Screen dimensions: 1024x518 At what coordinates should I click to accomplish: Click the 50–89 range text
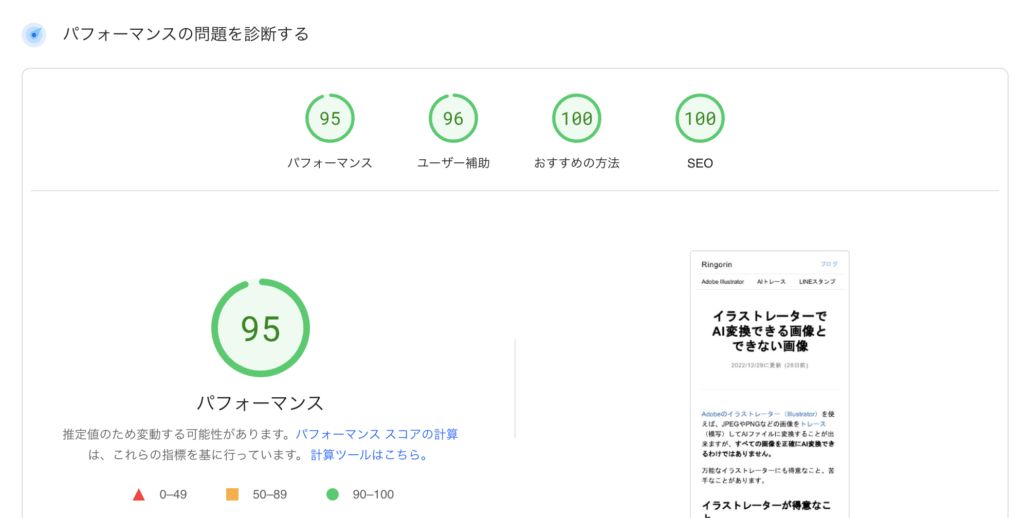(270, 494)
